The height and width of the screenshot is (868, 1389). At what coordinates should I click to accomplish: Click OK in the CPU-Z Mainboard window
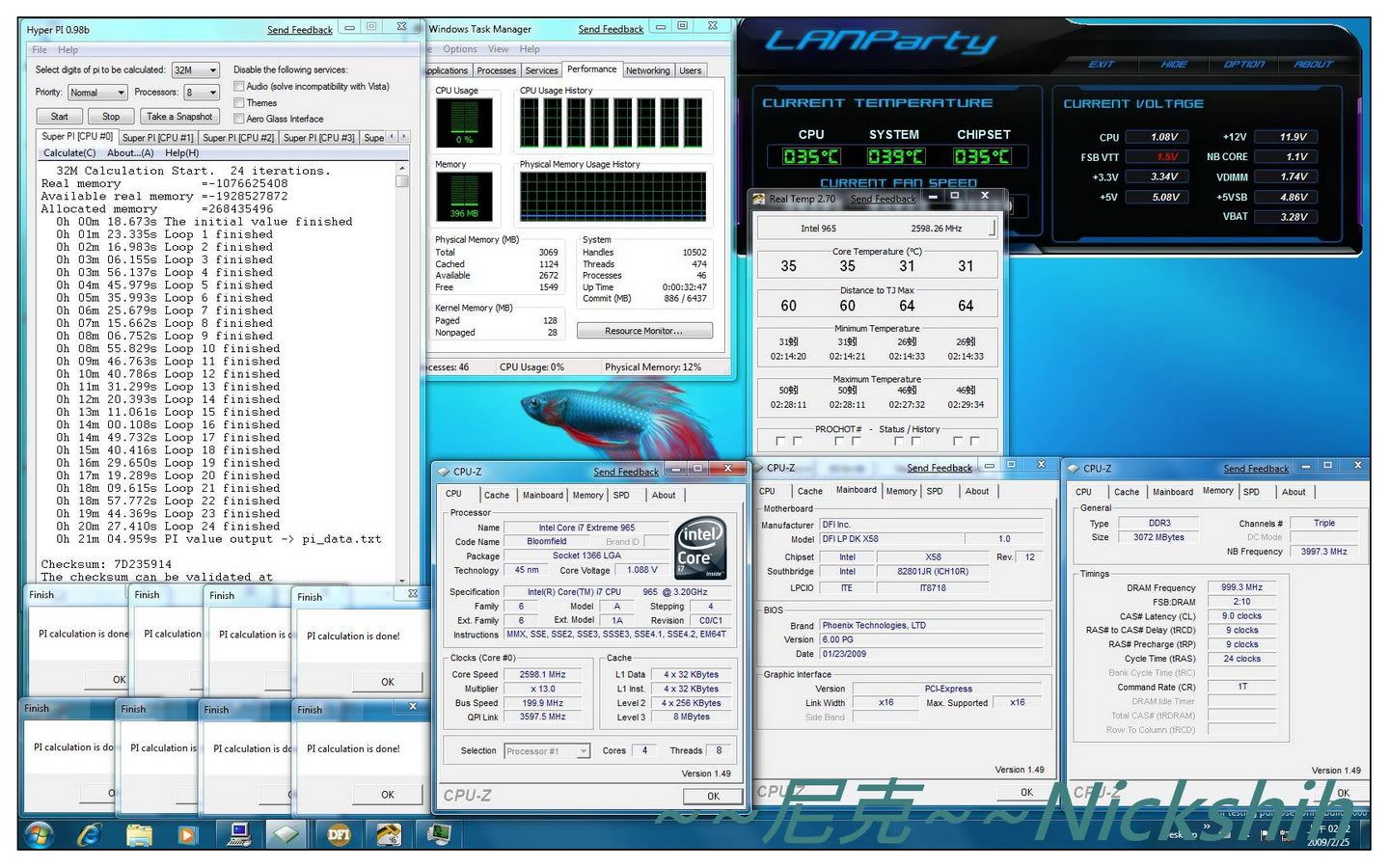coord(1026,792)
